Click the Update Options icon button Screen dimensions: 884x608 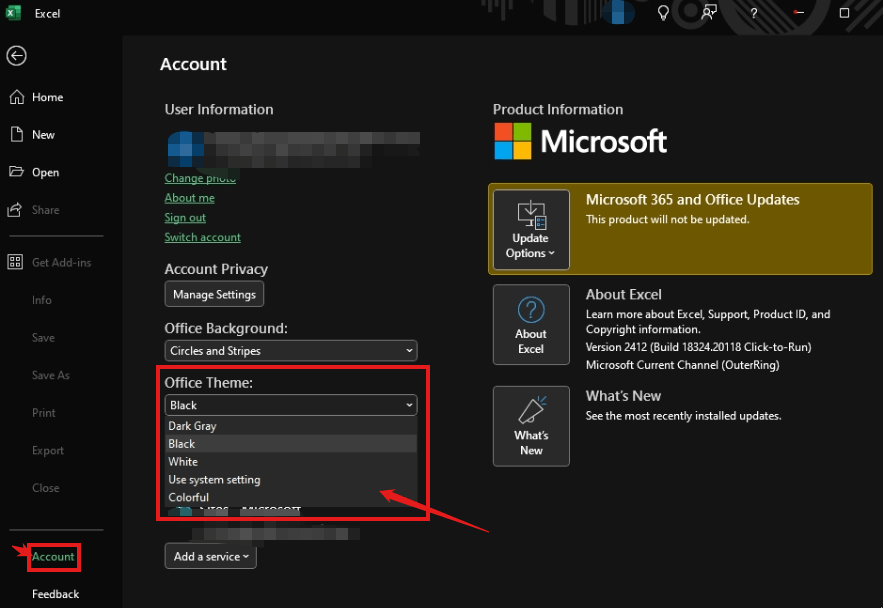pos(530,229)
